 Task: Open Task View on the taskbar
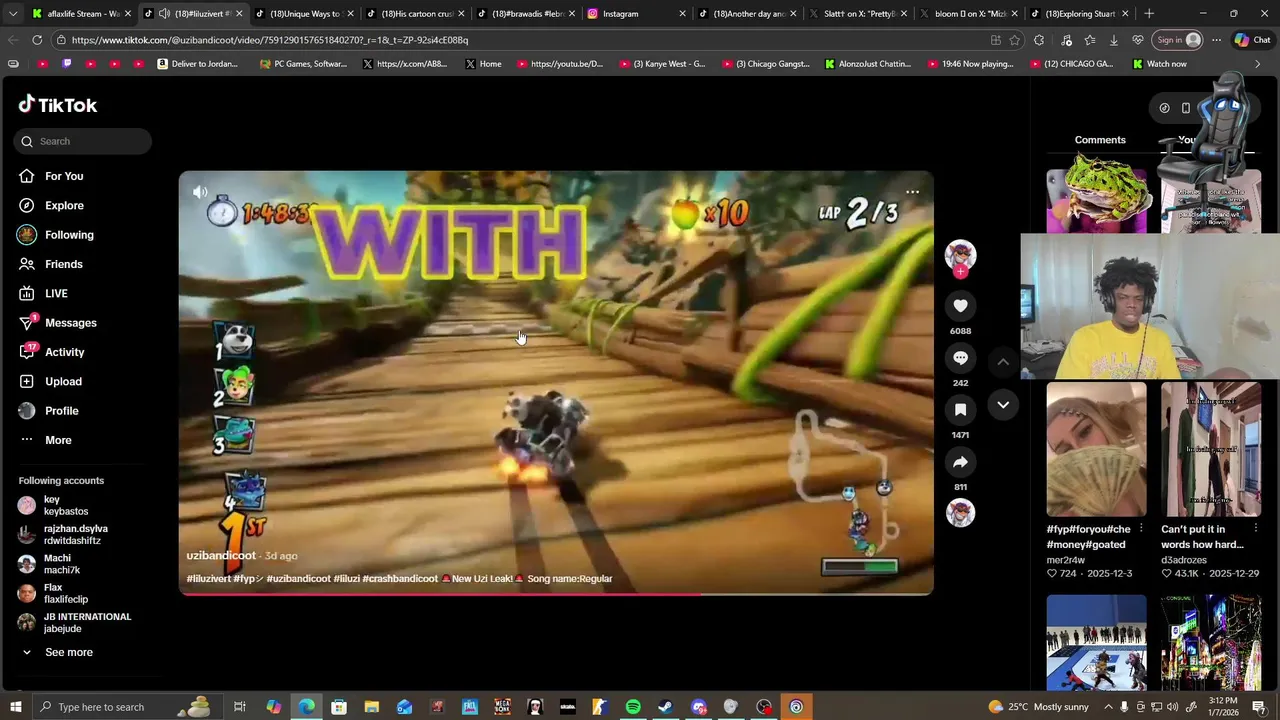pos(240,707)
